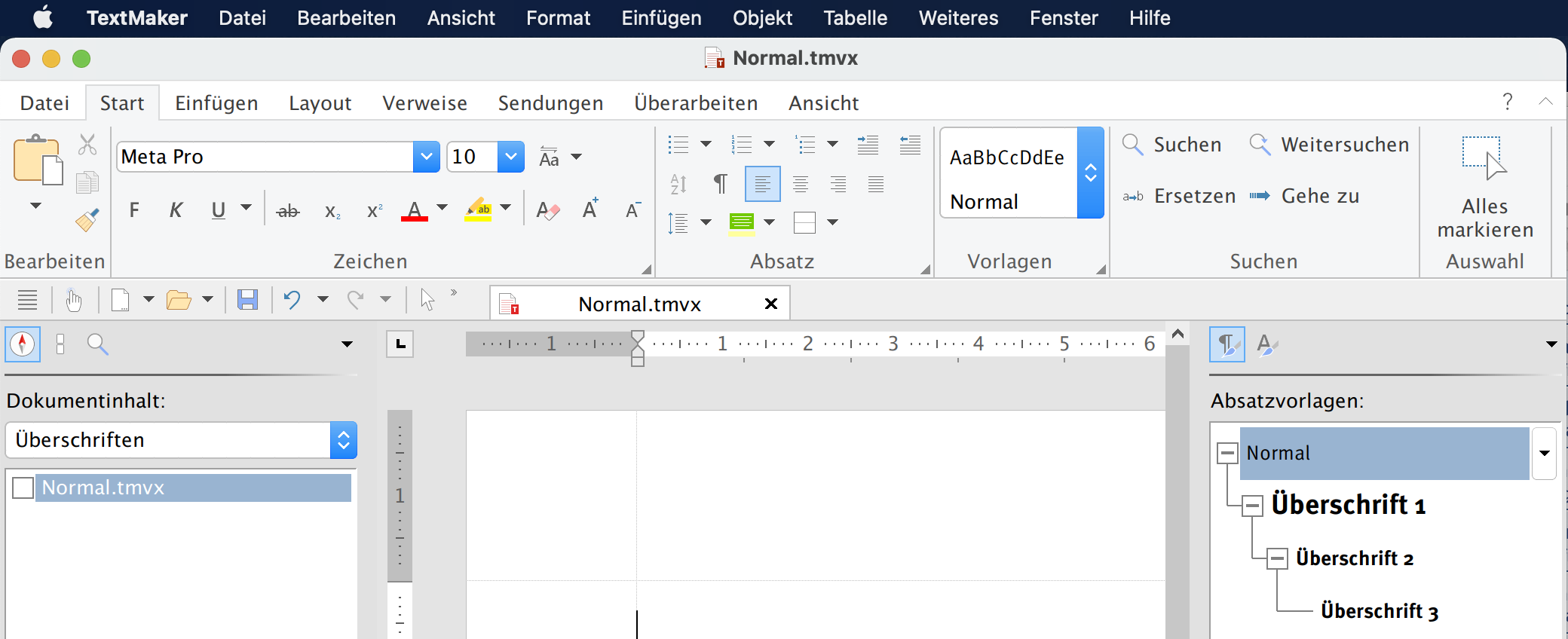This screenshot has width=1568, height=639.
Task: Open the font name dropdown (Meta Pro)
Action: (x=427, y=157)
